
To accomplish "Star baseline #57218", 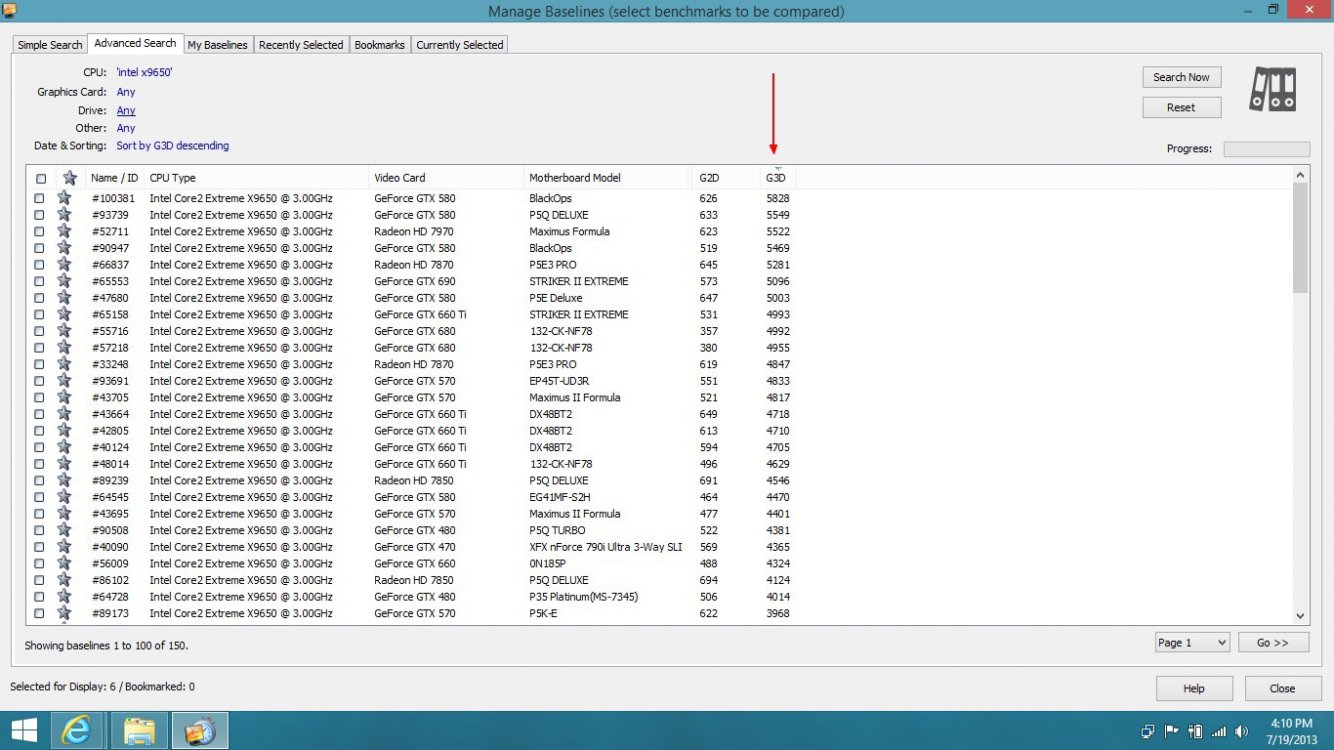I will (65, 348).
